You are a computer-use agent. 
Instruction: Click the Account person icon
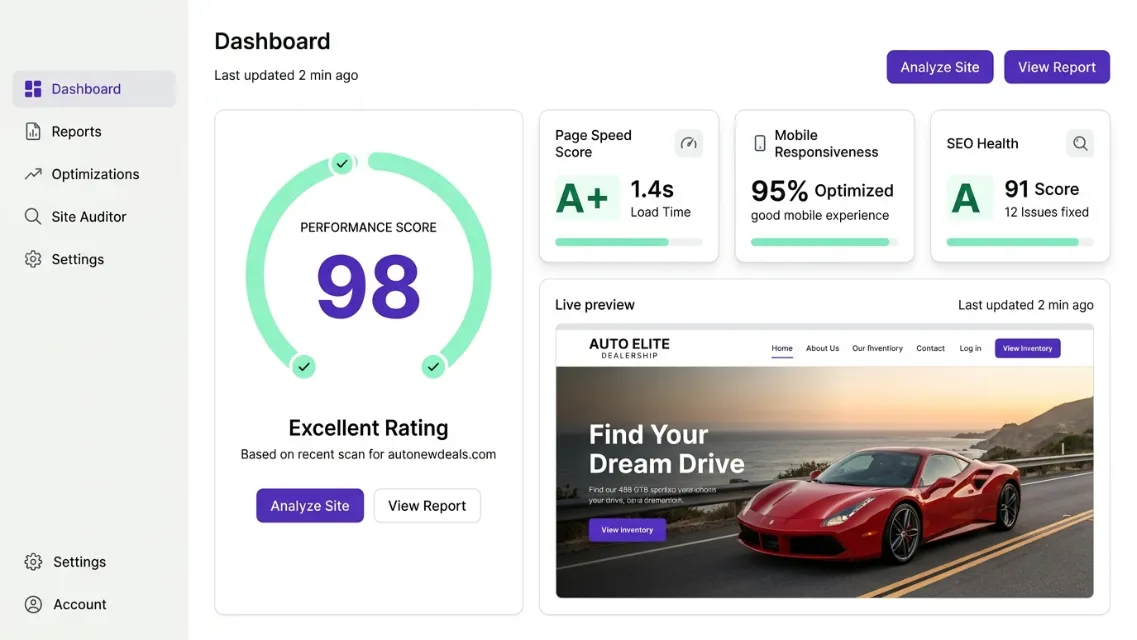pos(33,604)
